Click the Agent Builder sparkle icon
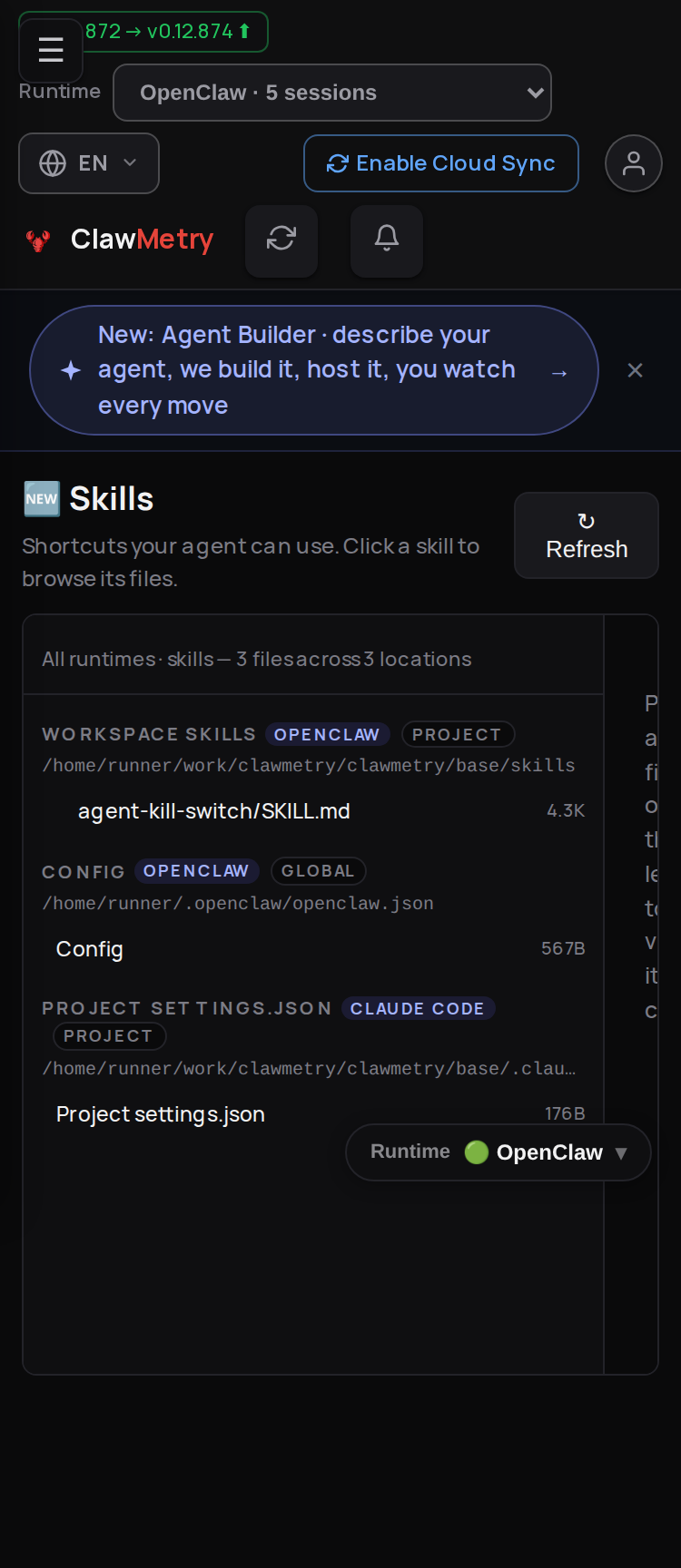681x1568 pixels. click(x=71, y=370)
